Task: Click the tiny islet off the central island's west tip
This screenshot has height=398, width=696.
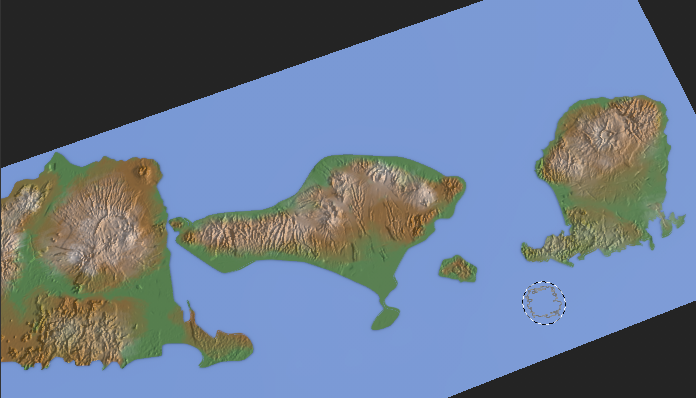Action: [176, 223]
